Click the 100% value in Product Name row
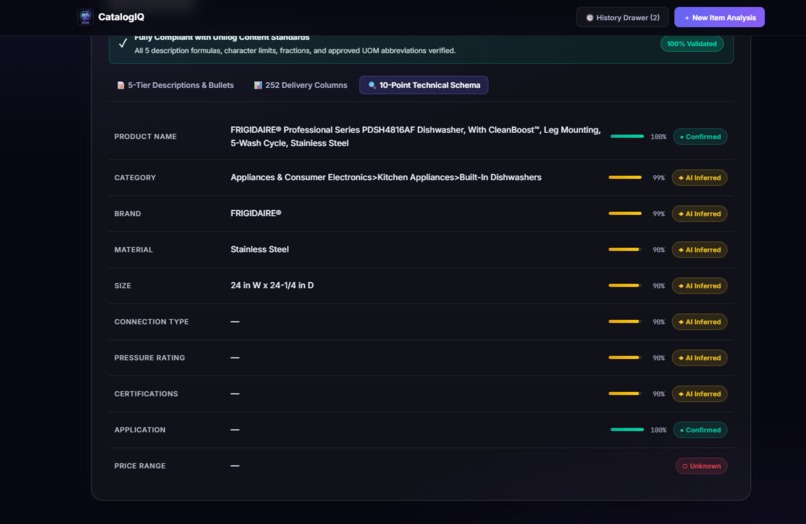The width and height of the screenshot is (806, 524). pyautogui.click(x=658, y=137)
